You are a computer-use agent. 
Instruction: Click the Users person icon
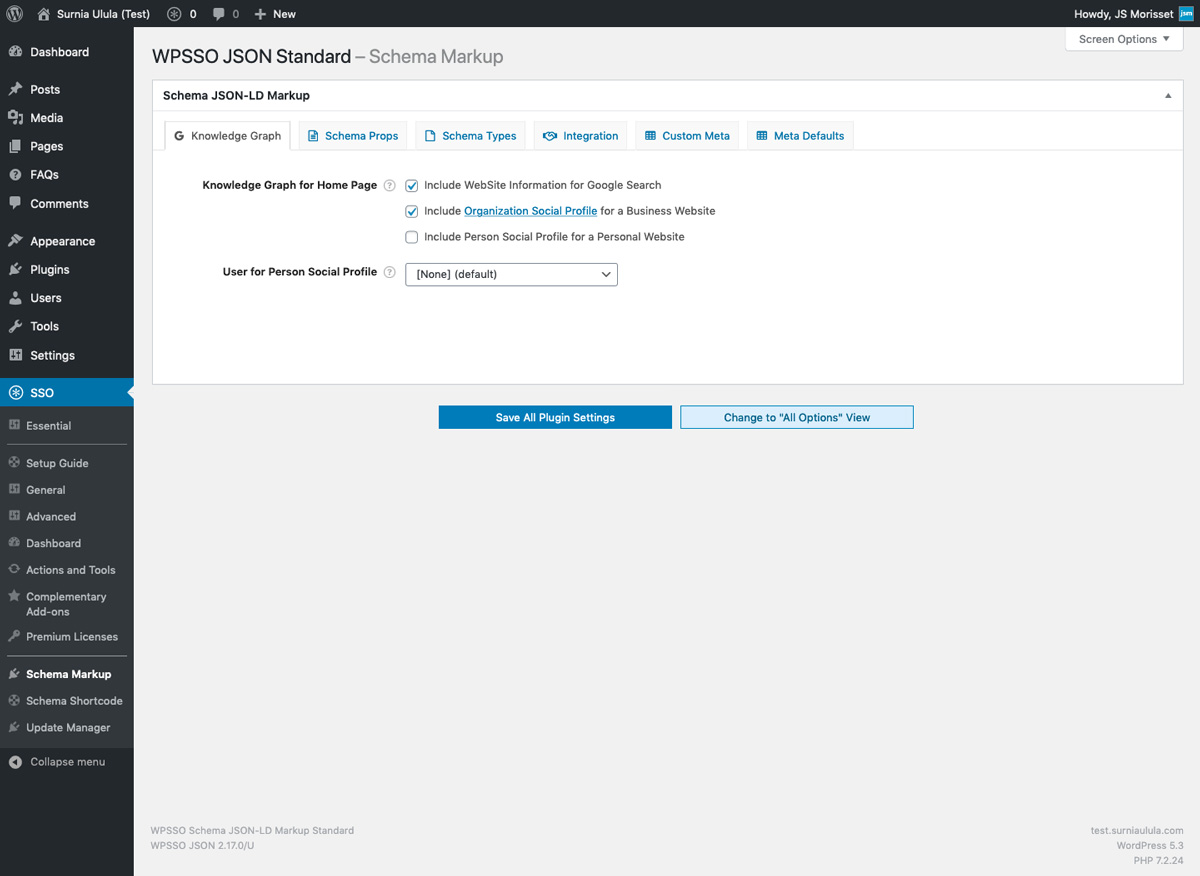coord(15,298)
